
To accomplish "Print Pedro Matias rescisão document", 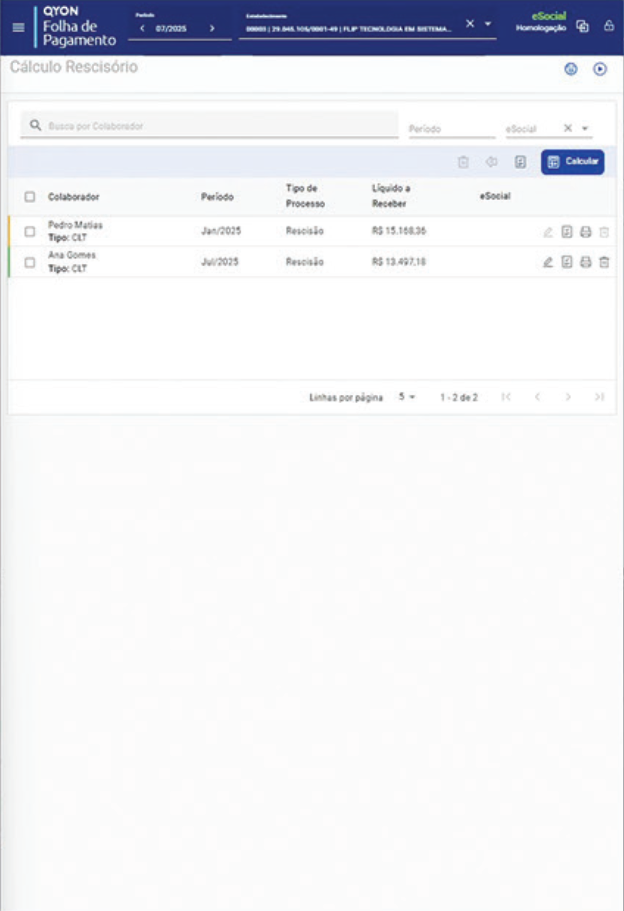I will [x=585, y=232].
